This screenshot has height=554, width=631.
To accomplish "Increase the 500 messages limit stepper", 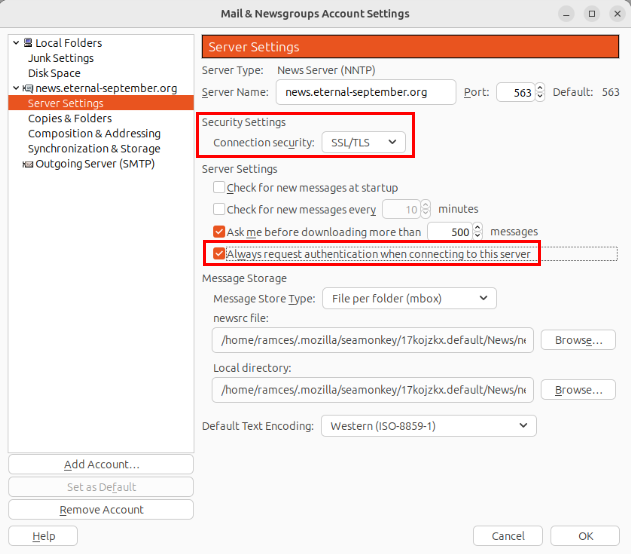I will tap(477, 227).
